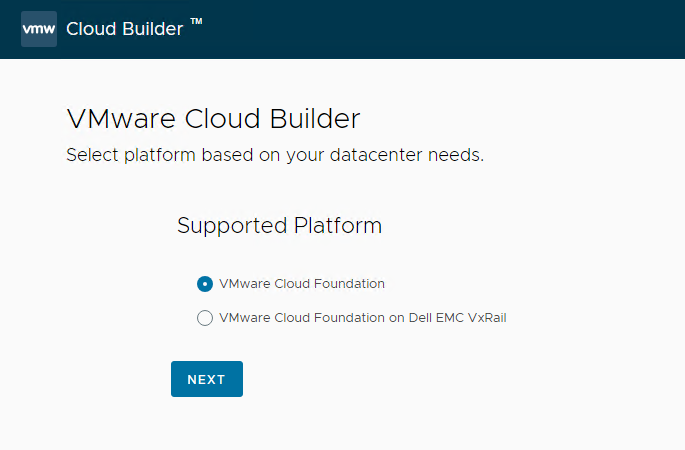This screenshot has height=450, width=685.
Task: Select VMware Cloud Foundation radio button
Action: tap(205, 284)
